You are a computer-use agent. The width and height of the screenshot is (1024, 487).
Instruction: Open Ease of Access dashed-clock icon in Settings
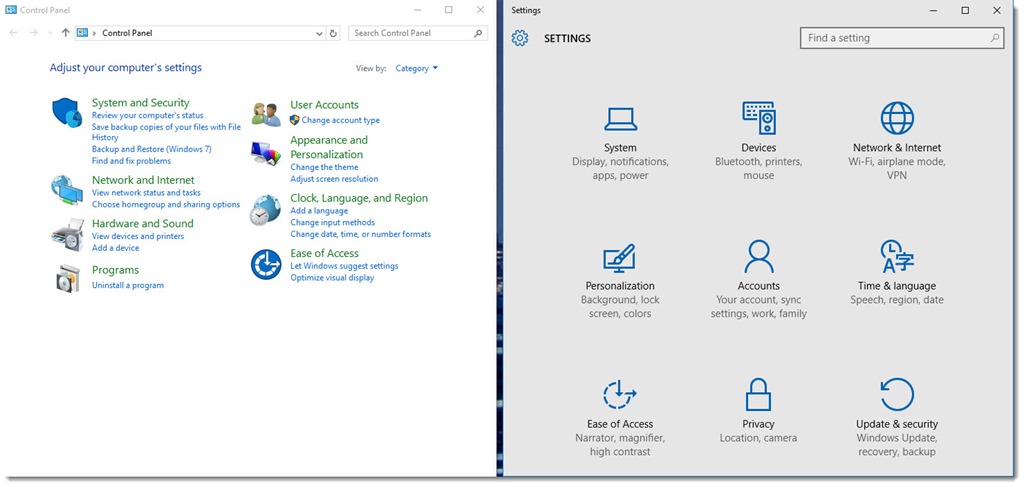(x=619, y=394)
